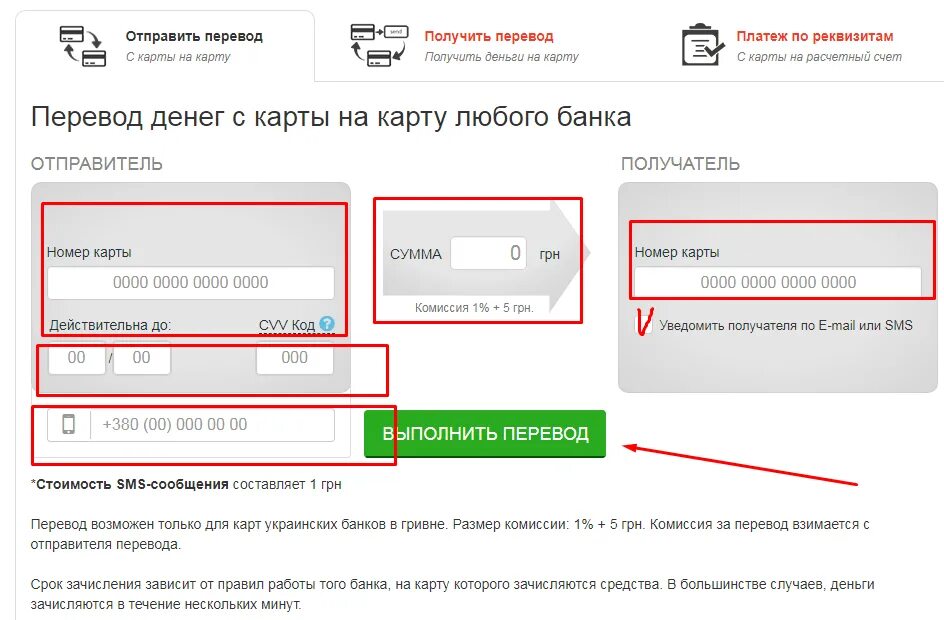The height and width of the screenshot is (620, 944).
Task: Click the expiry year field
Action: (x=141, y=358)
